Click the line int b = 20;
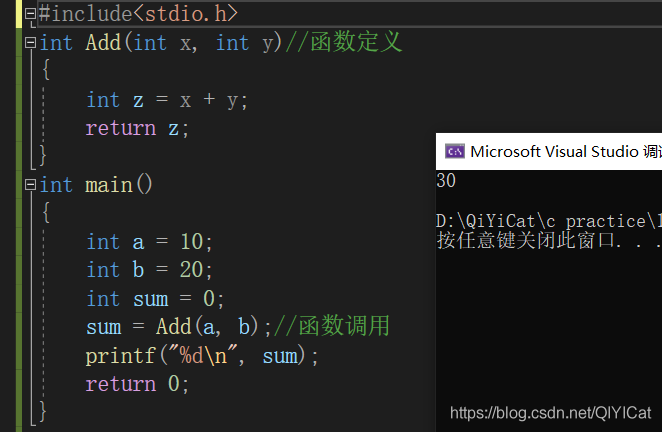 [x=149, y=270]
